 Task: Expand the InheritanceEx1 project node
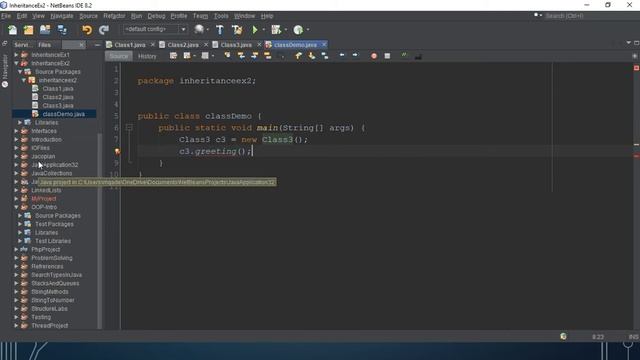[x=16, y=55]
